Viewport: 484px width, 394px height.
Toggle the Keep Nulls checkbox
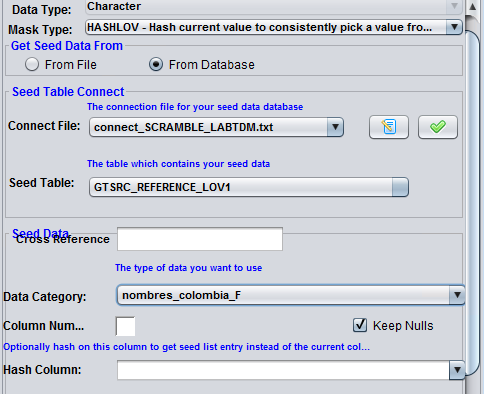(360, 325)
